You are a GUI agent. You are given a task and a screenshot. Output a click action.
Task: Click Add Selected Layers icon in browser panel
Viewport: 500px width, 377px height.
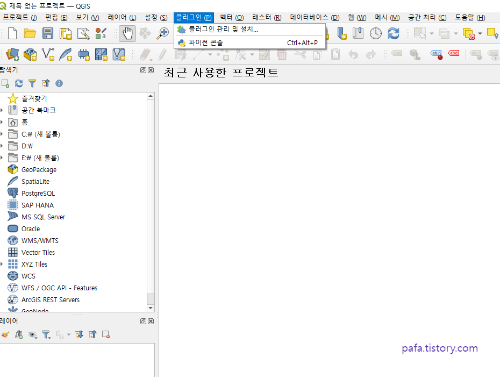click(5, 83)
